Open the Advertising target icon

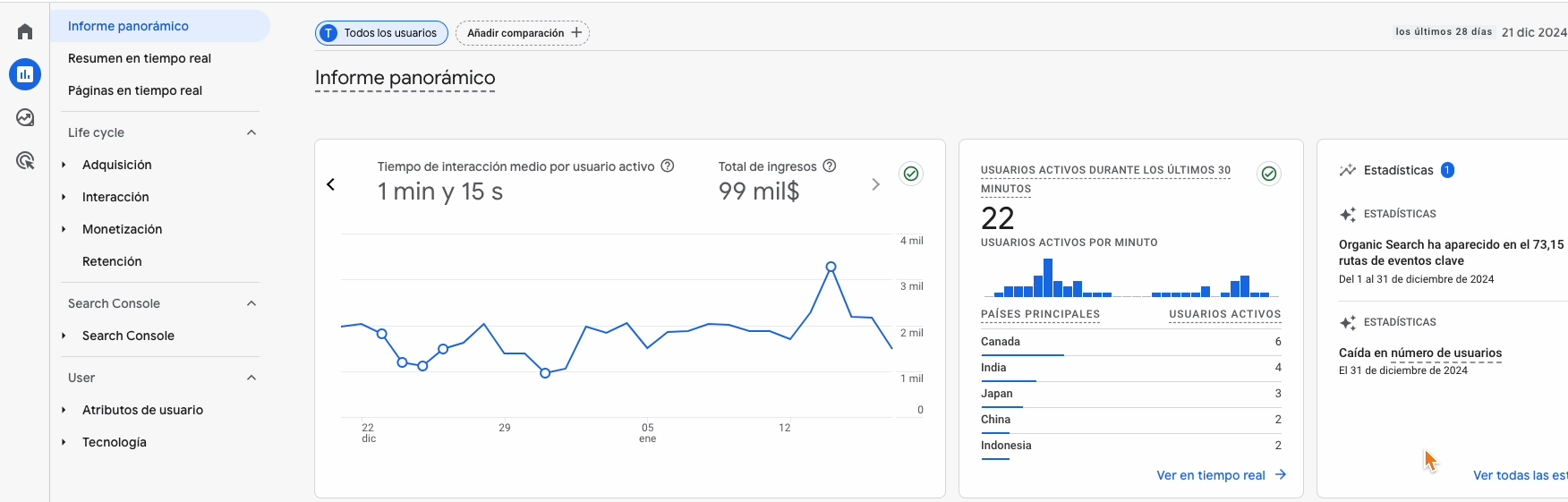pyautogui.click(x=25, y=161)
